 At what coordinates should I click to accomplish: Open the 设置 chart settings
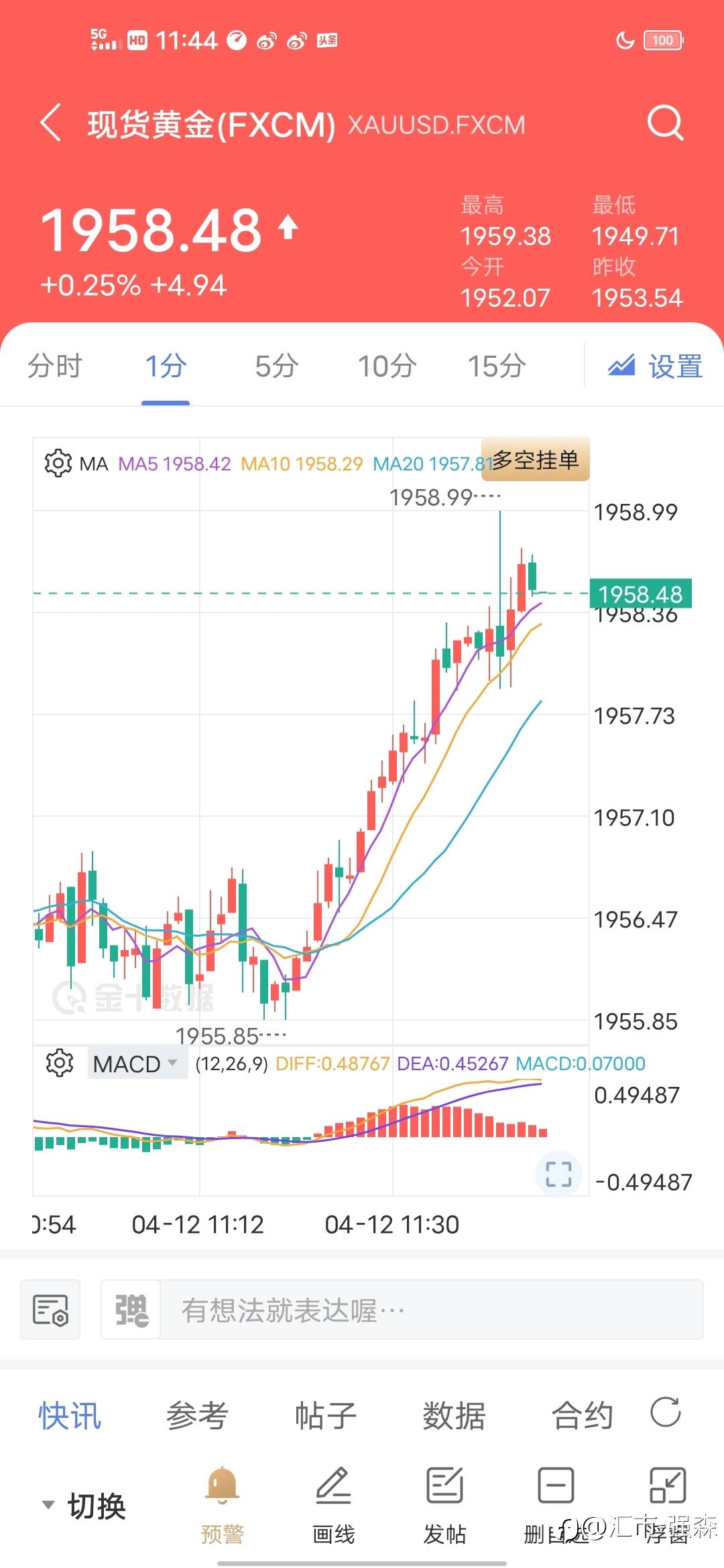point(656,366)
